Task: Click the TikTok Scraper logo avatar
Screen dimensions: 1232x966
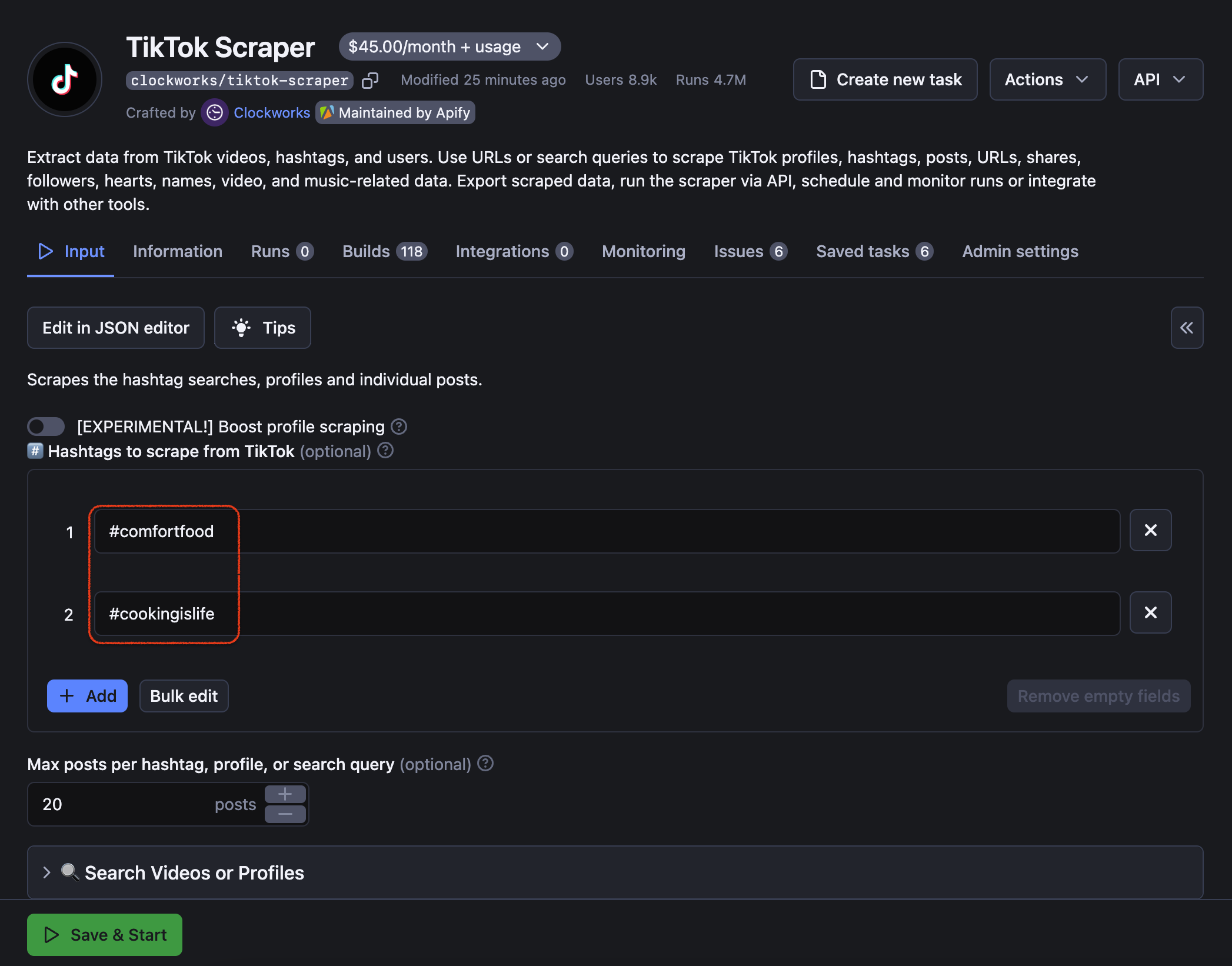Action: tap(65, 79)
